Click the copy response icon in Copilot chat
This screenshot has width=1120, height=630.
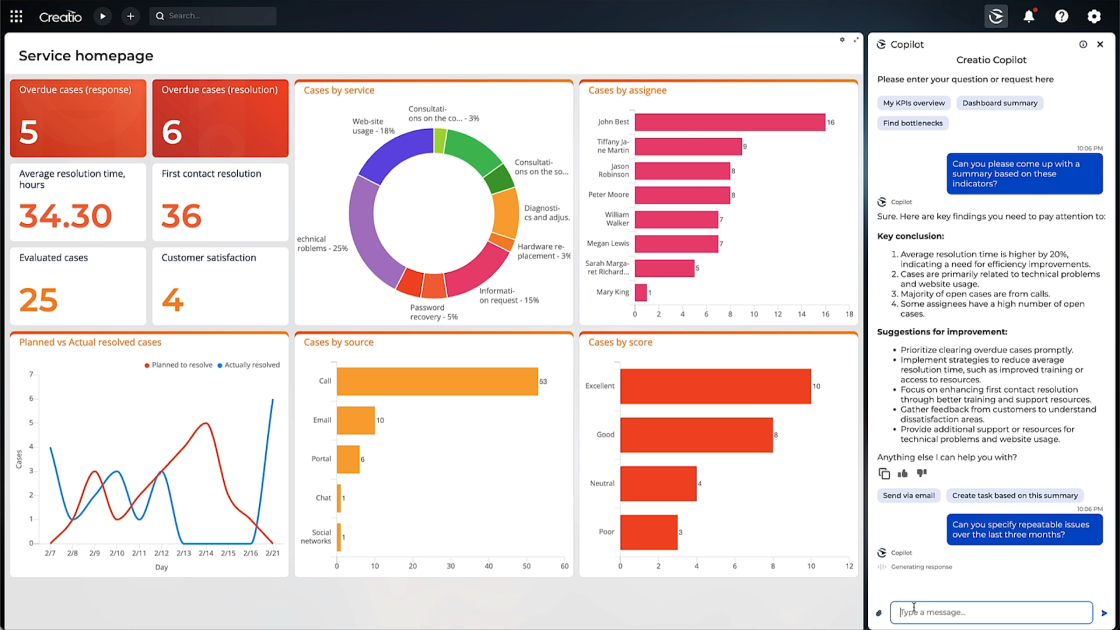pos(882,473)
